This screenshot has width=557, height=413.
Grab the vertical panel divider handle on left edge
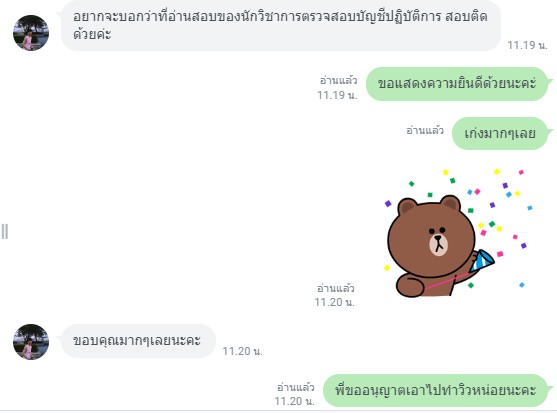[x=5, y=232]
